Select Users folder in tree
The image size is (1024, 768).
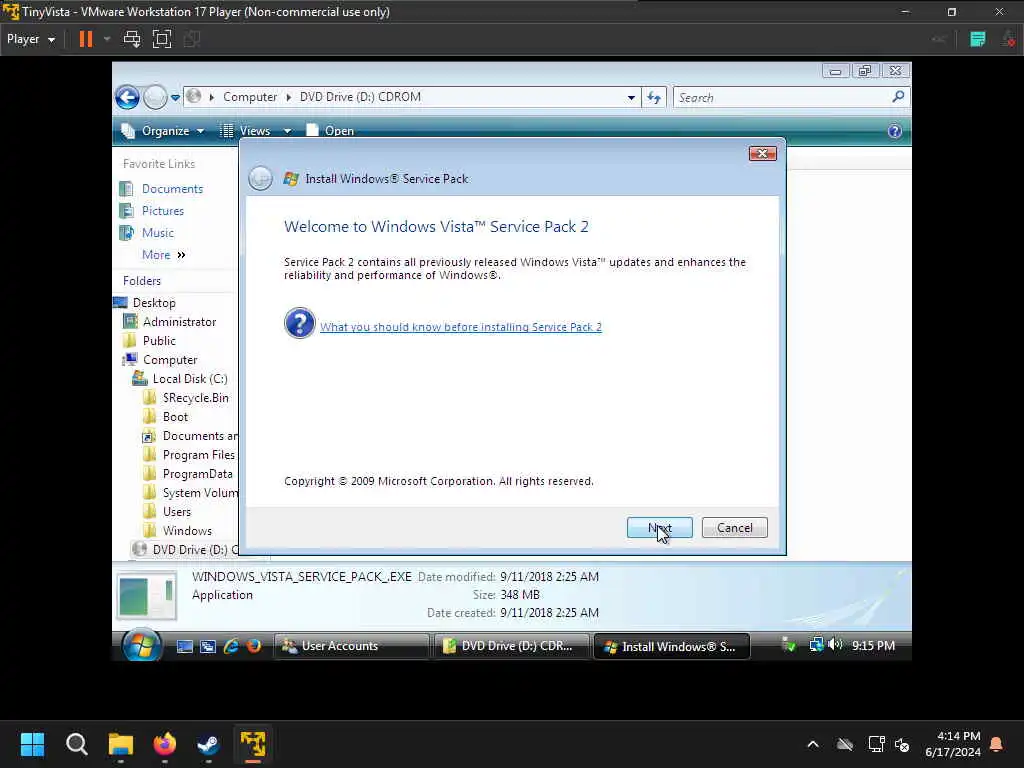[x=176, y=512]
